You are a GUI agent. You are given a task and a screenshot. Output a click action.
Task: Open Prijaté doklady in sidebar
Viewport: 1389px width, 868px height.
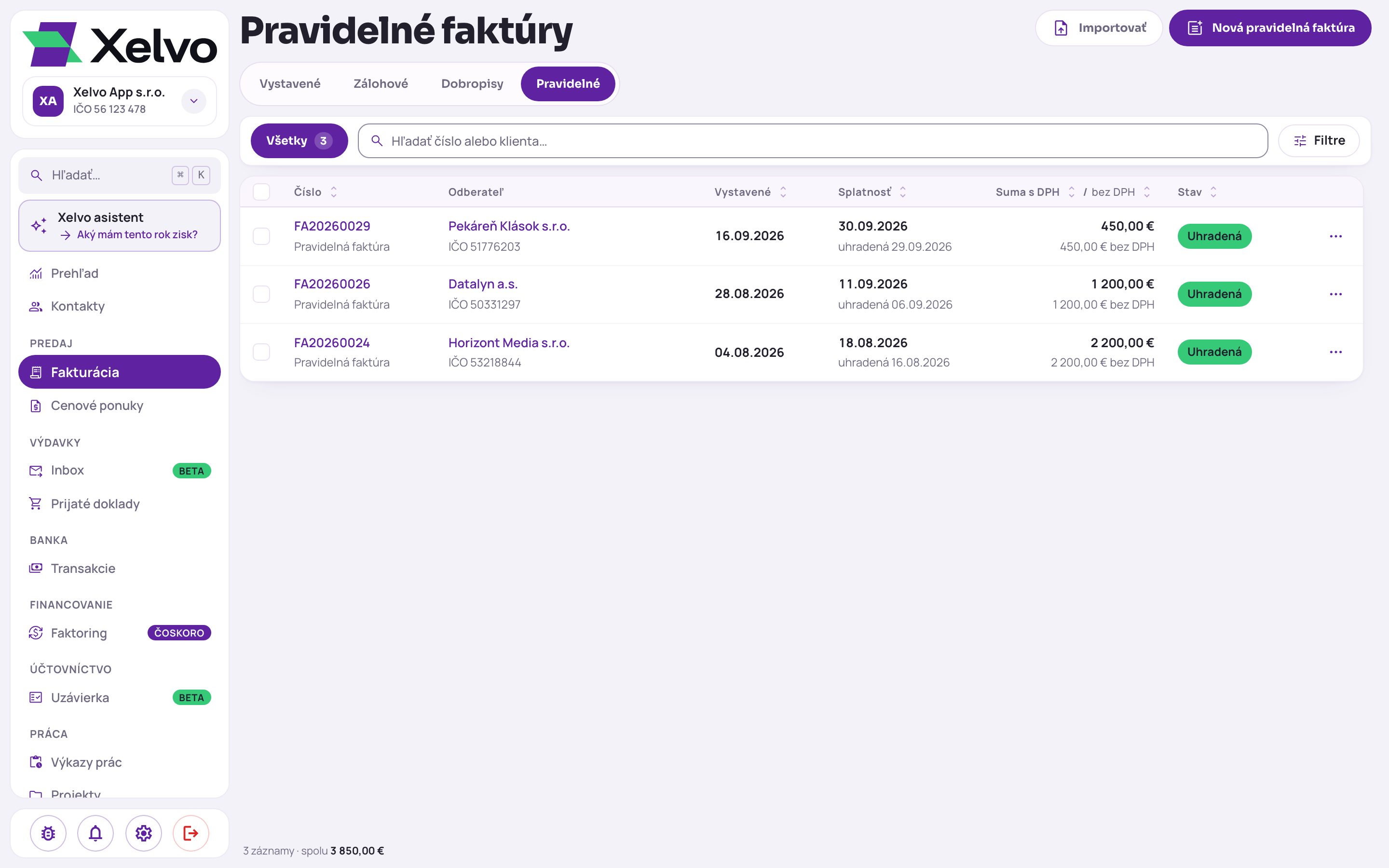[120, 503]
